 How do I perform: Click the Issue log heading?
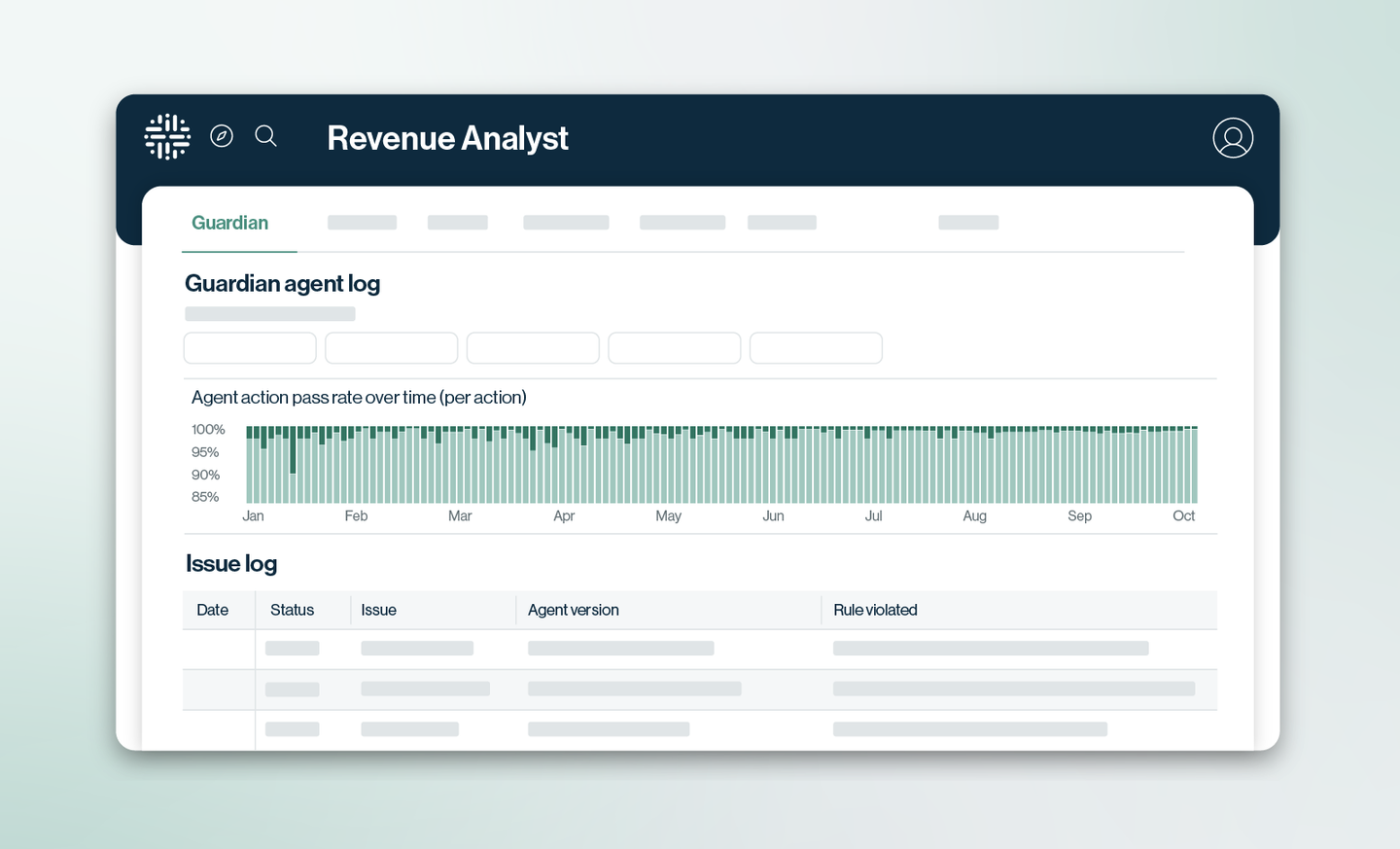point(231,564)
